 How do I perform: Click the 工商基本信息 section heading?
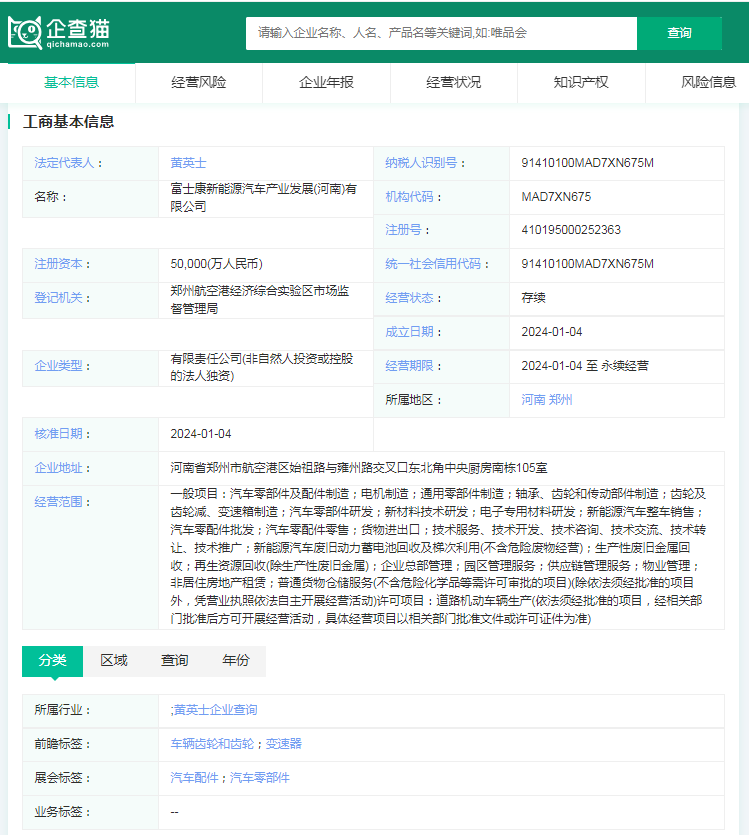[69, 122]
